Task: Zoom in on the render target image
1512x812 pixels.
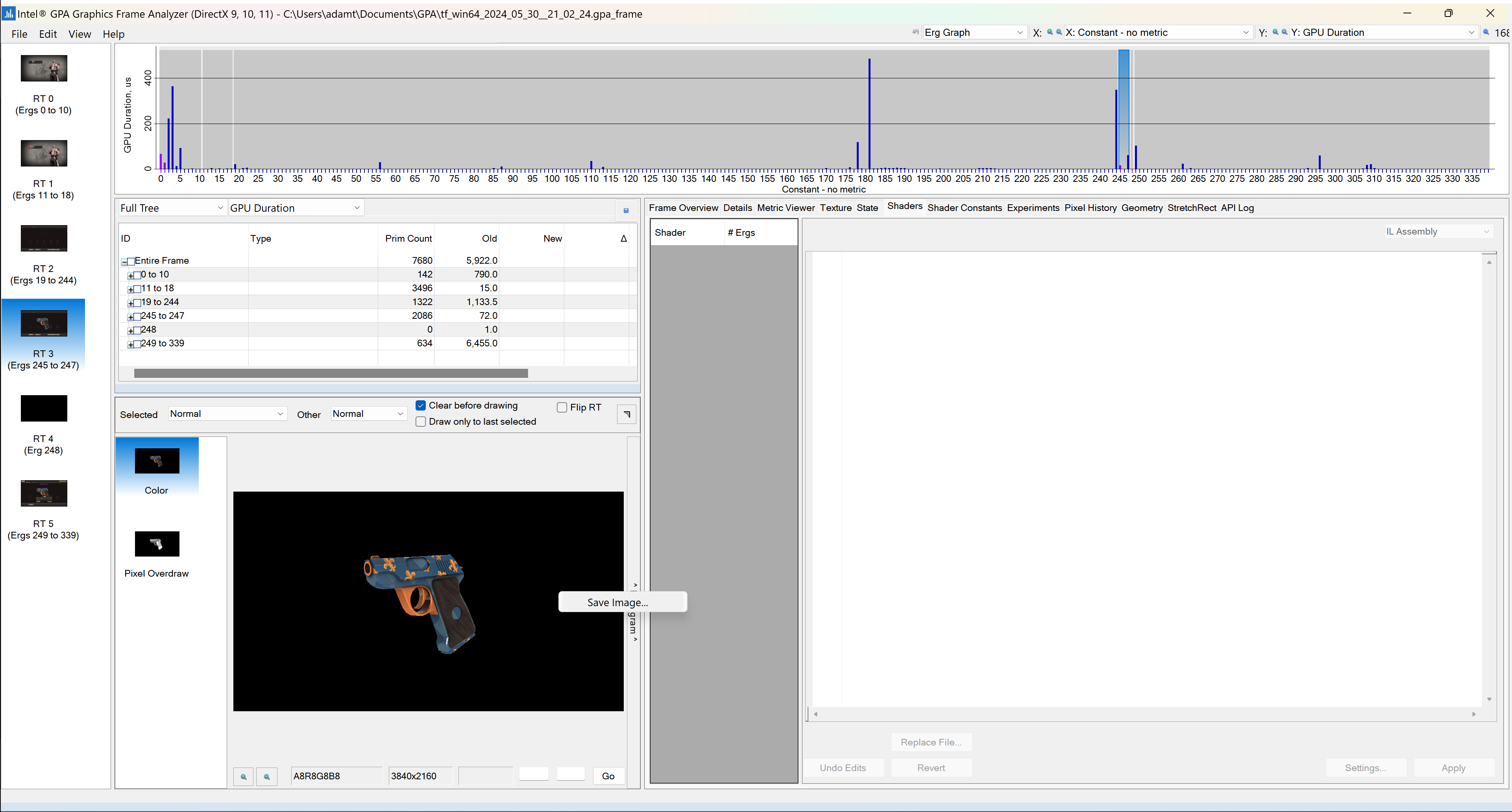Action: (243, 776)
